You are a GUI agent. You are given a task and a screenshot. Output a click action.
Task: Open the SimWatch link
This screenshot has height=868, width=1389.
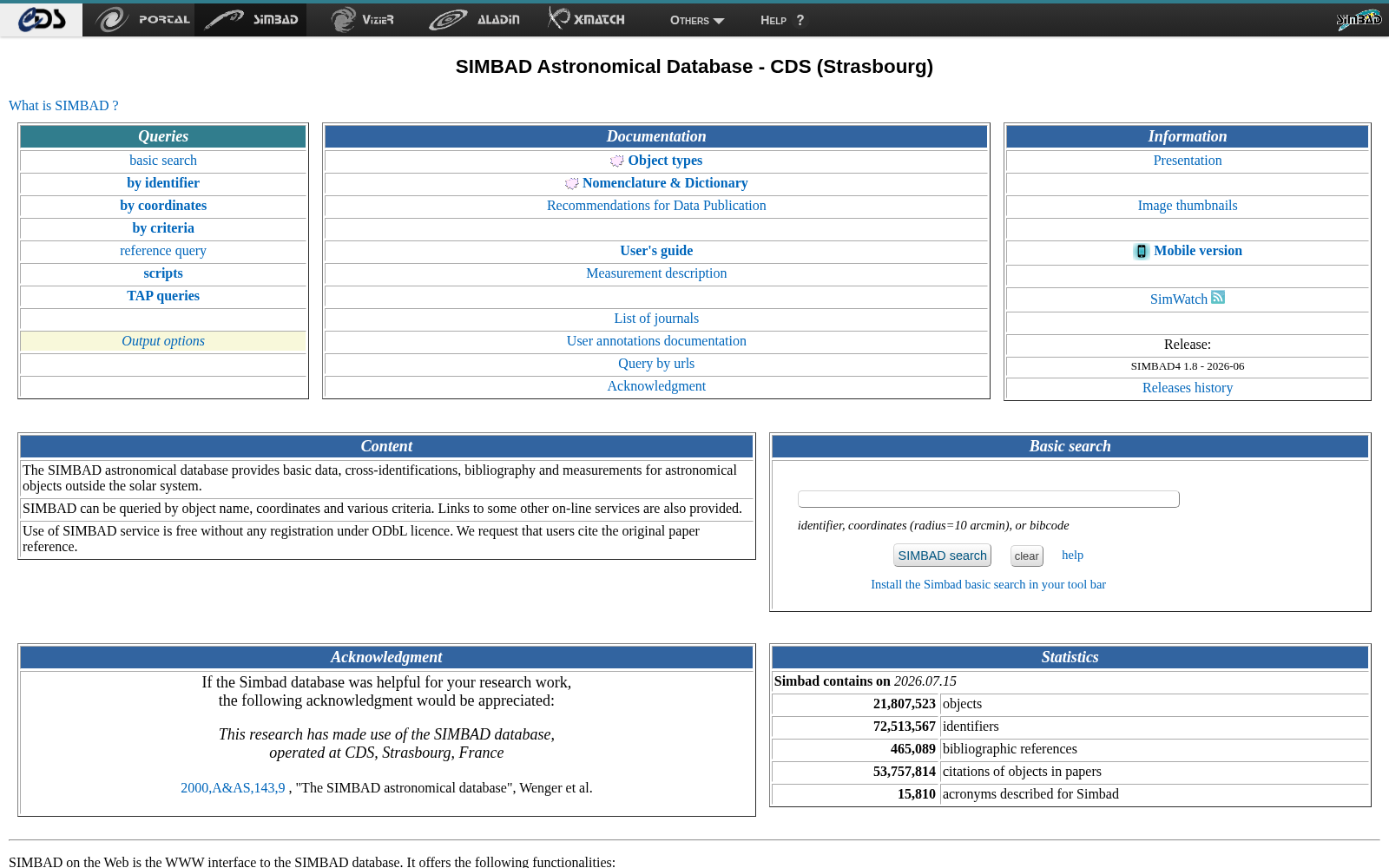pyautogui.click(x=1179, y=299)
